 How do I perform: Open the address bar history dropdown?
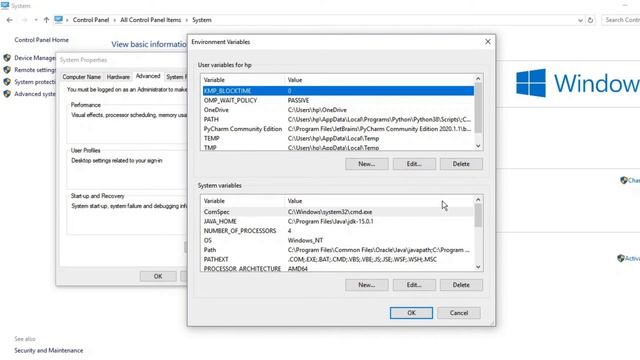[x=580, y=20]
